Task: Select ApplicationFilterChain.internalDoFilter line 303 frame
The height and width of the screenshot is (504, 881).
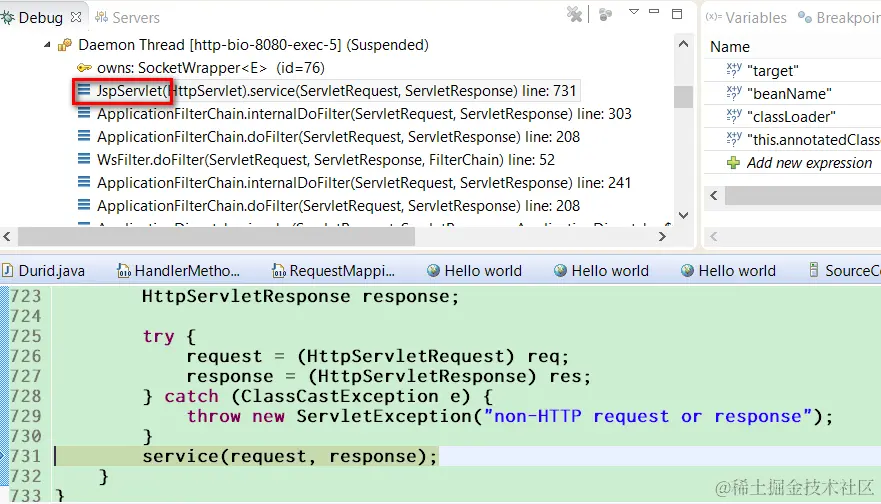Action: (x=364, y=114)
